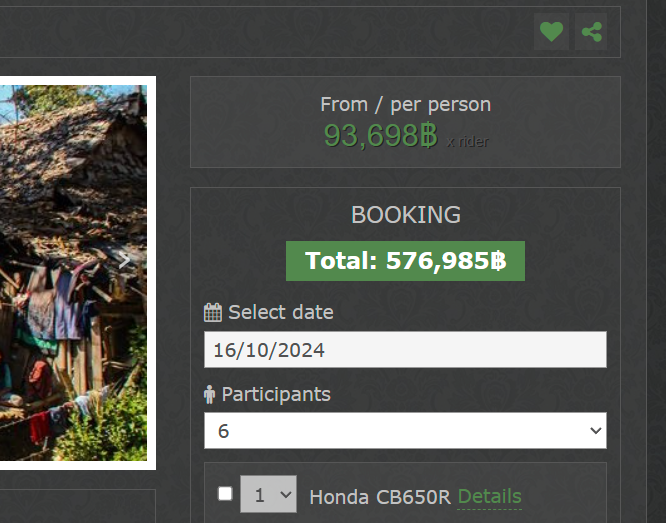Click the Select date label

coord(280,312)
